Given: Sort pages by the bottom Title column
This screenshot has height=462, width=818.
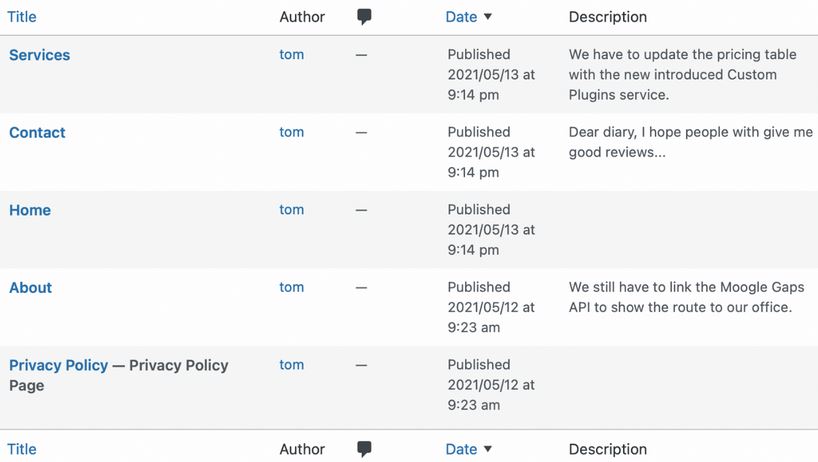Looking at the screenshot, I should 22,449.
